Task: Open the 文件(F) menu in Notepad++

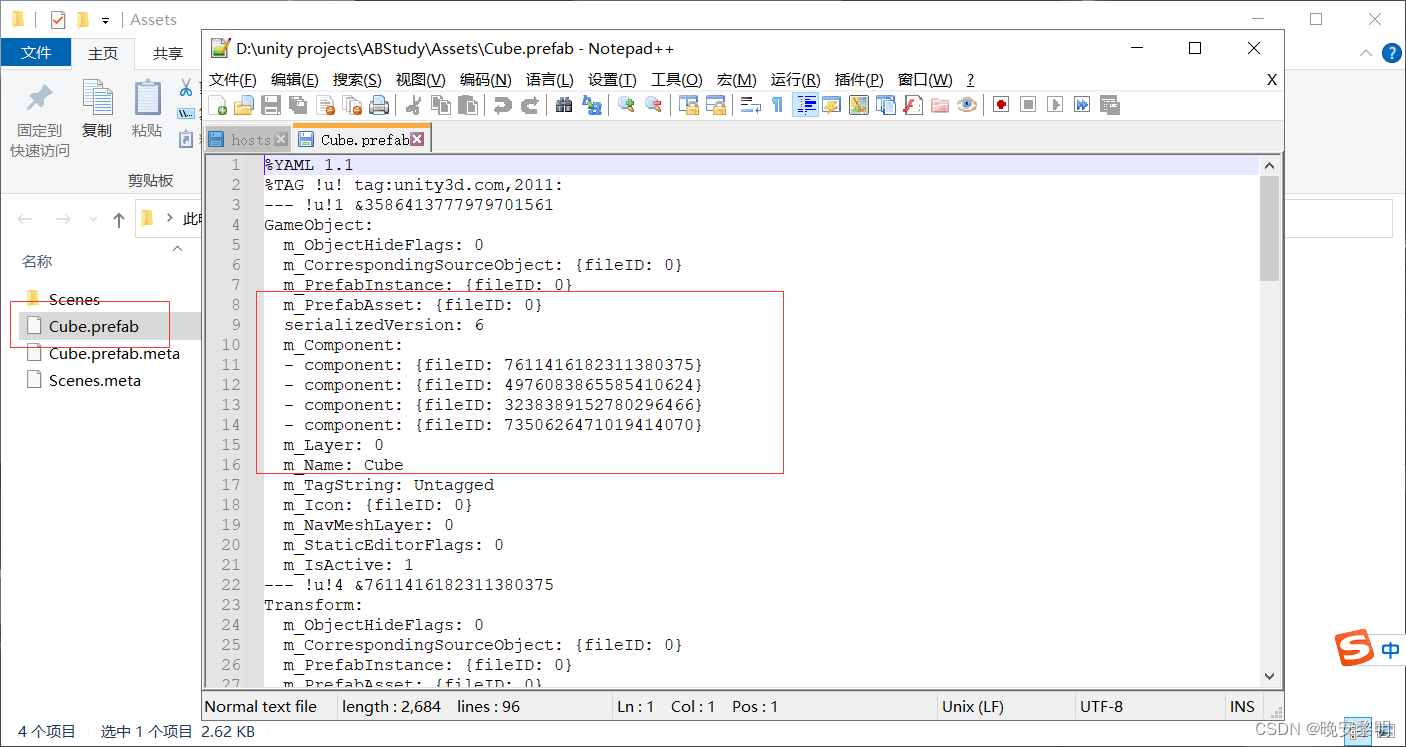Action: tap(232, 80)
